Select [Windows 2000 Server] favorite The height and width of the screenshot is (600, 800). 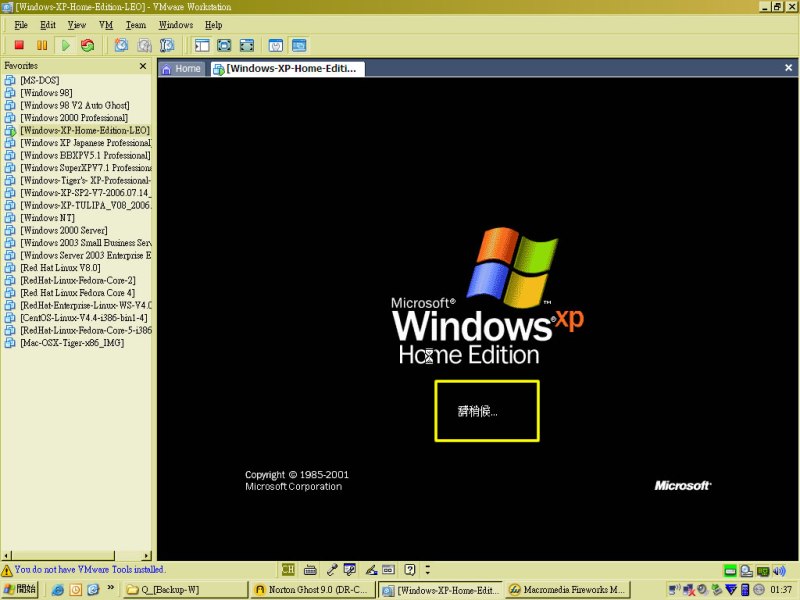click(64, 230)
